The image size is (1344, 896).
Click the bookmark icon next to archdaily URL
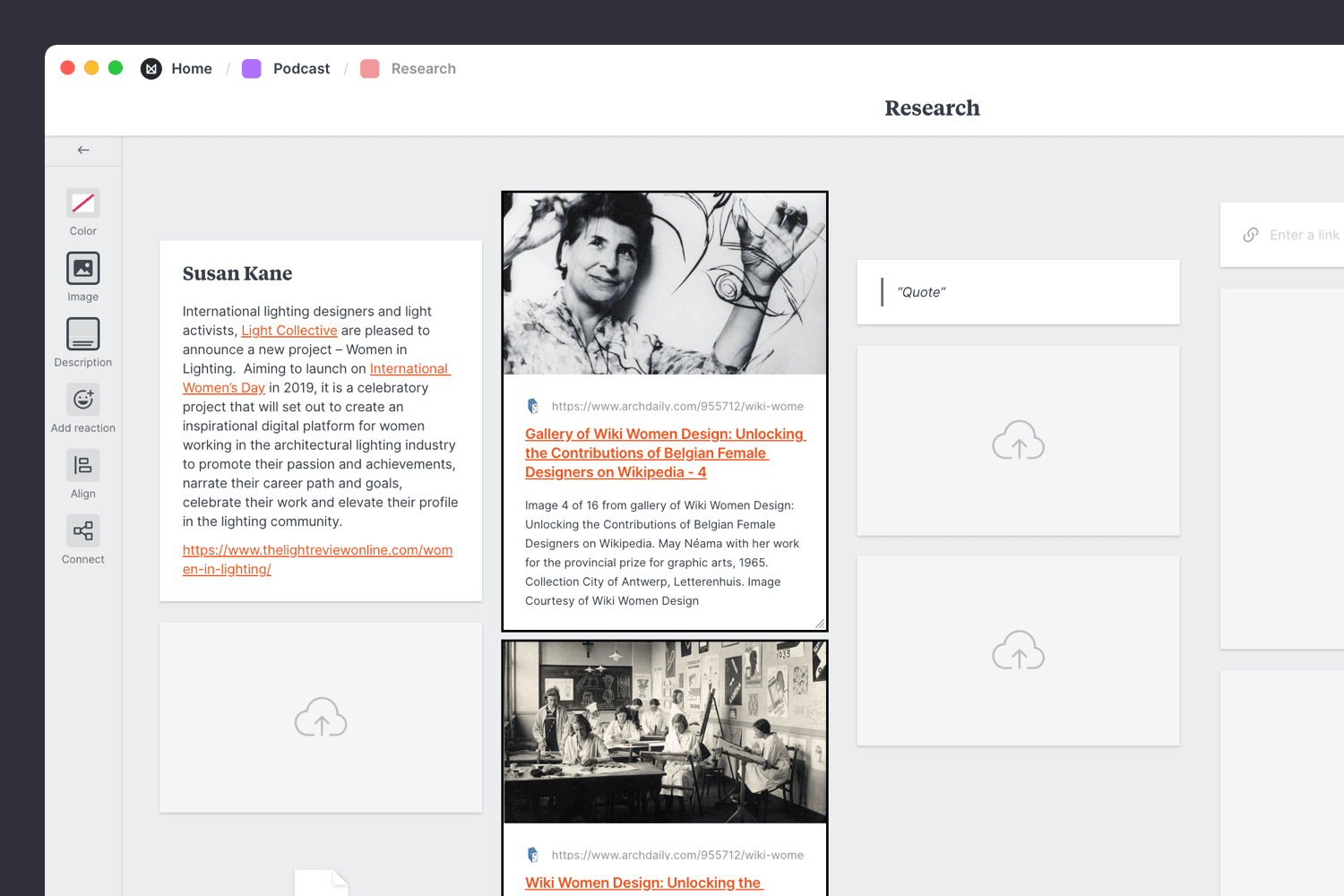(x=533, y=405)
